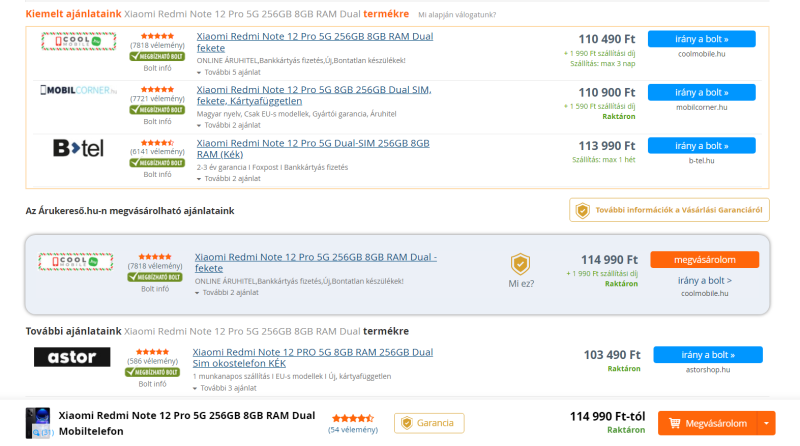Click irány a bolt for b-tel.hu
Image resolution: width=800 pixels, height=446 pixels.
tap(702, 145)
